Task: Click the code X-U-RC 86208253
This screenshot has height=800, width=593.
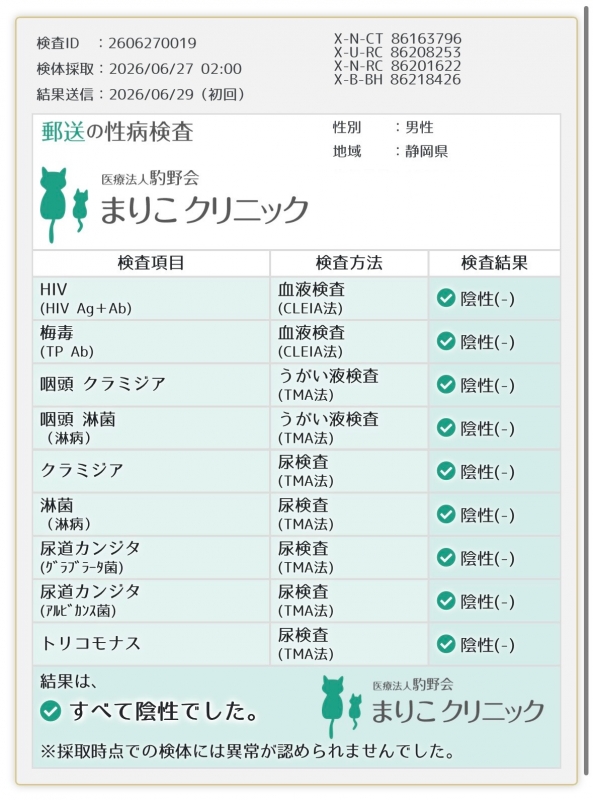Action: [398, 52]
